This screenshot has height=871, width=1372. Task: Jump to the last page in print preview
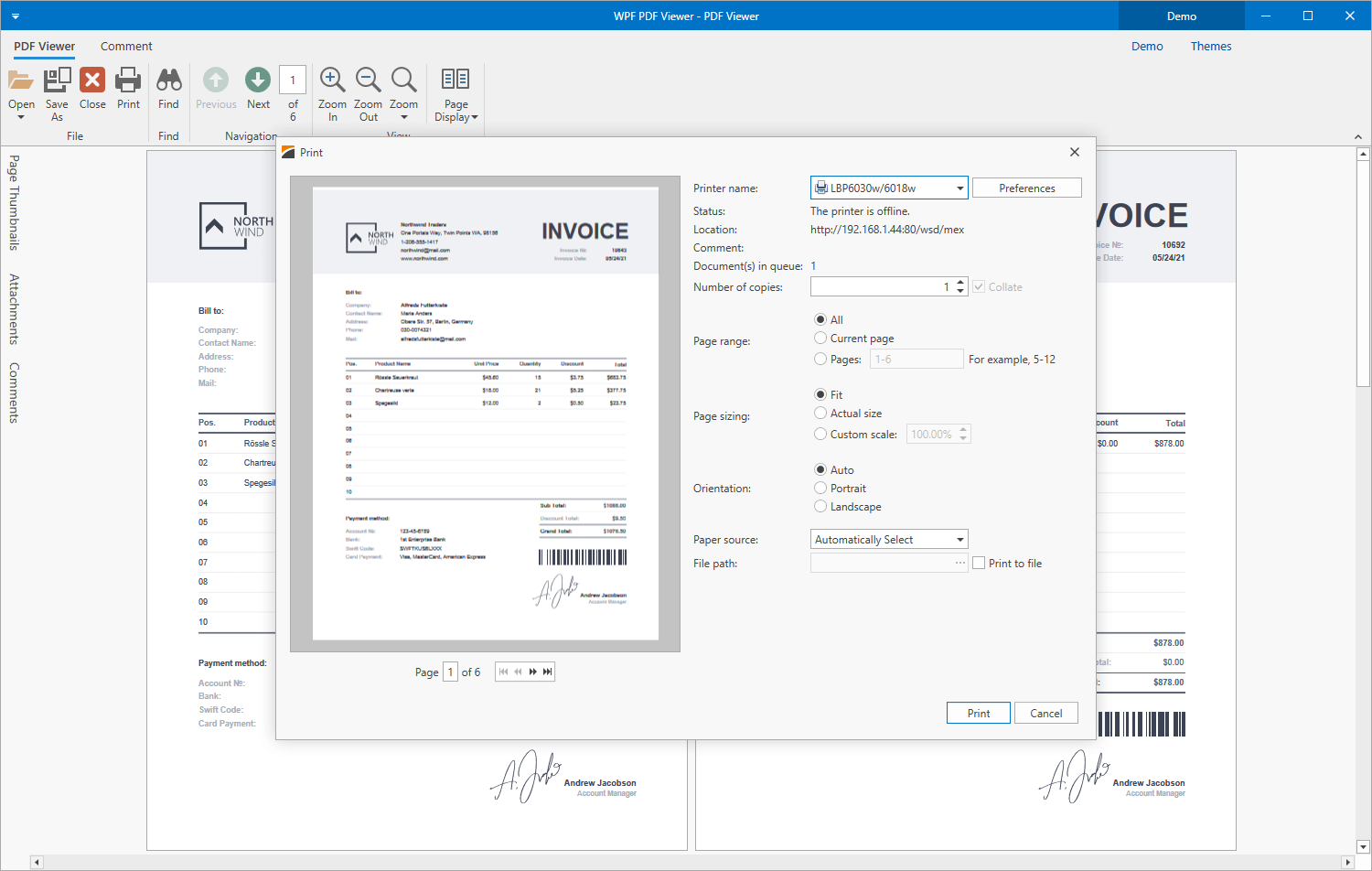547,671
